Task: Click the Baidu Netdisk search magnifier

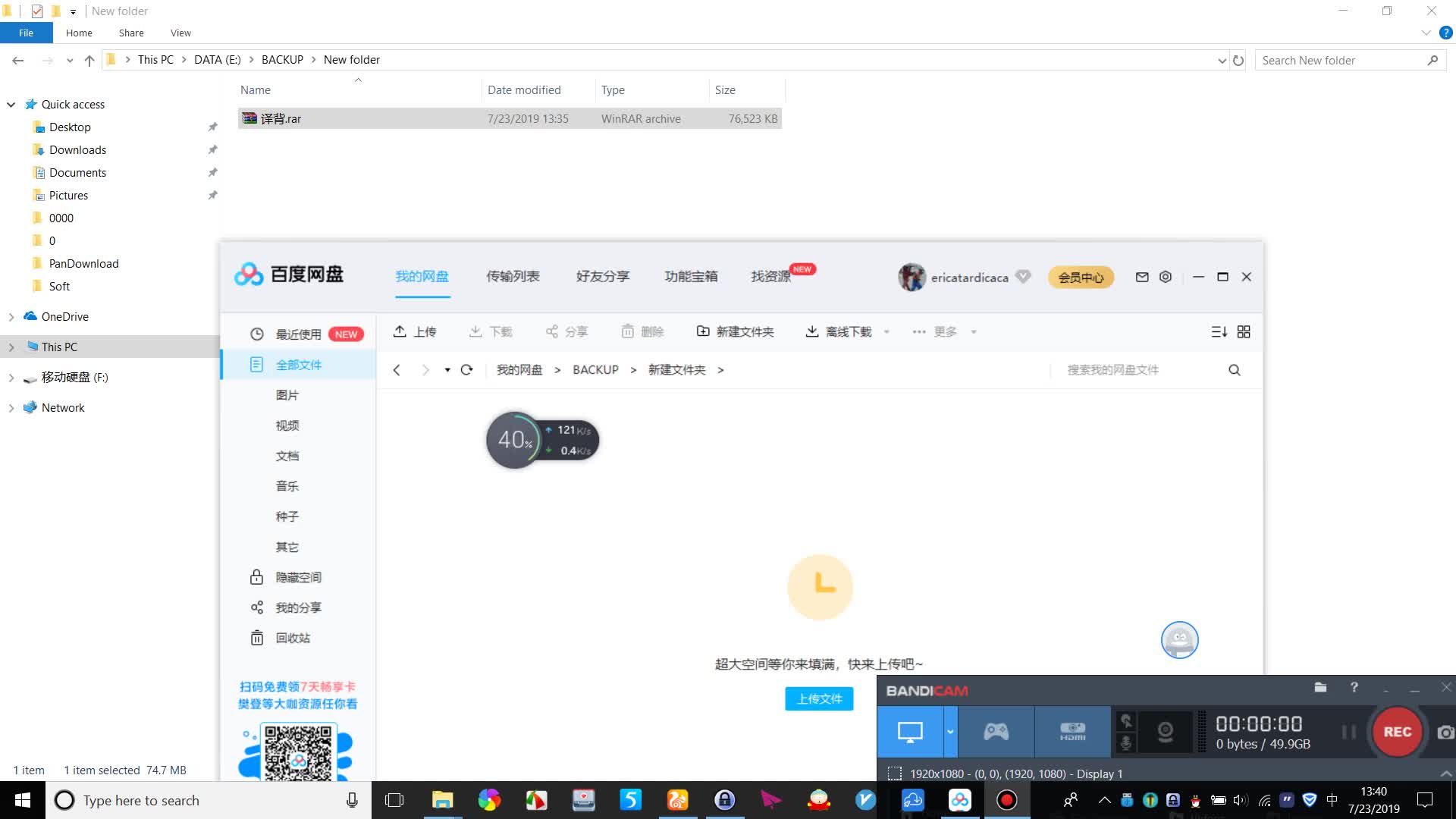Action: pos(1235,369)
